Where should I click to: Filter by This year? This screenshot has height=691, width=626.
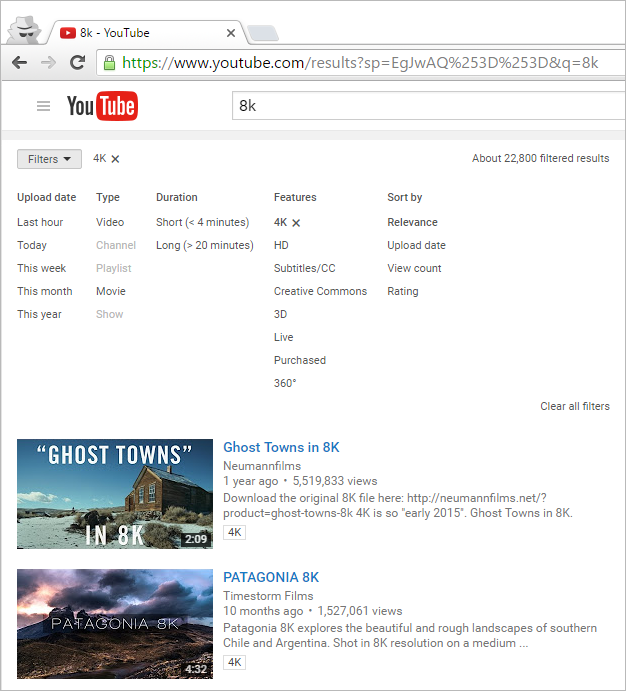pos(39,314)
